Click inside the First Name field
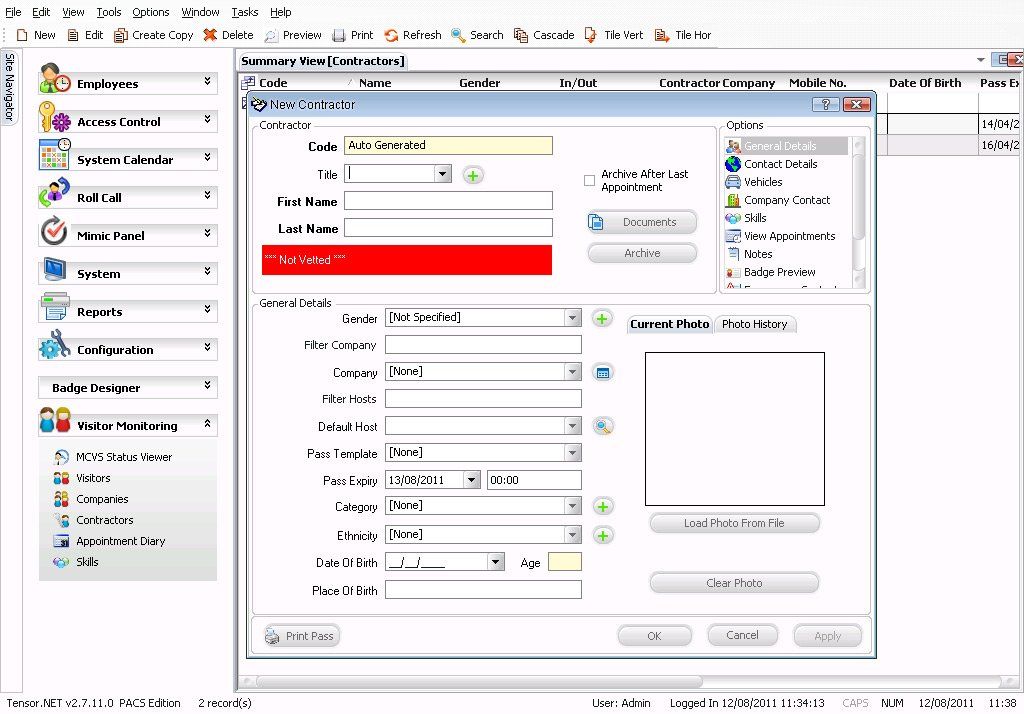This screenshot has height=714, width=1024. (447, 200)
